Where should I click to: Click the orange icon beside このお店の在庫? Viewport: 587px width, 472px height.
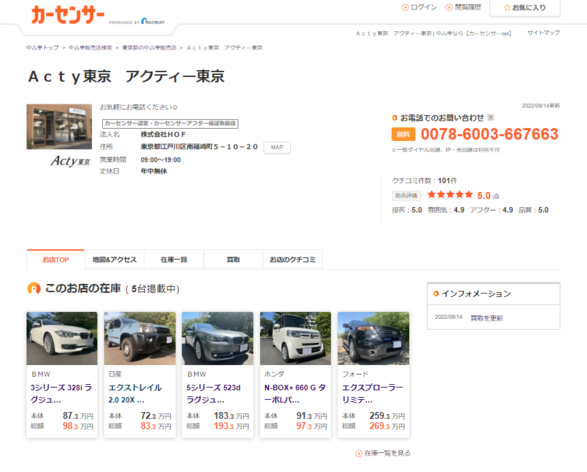(34, 289)
